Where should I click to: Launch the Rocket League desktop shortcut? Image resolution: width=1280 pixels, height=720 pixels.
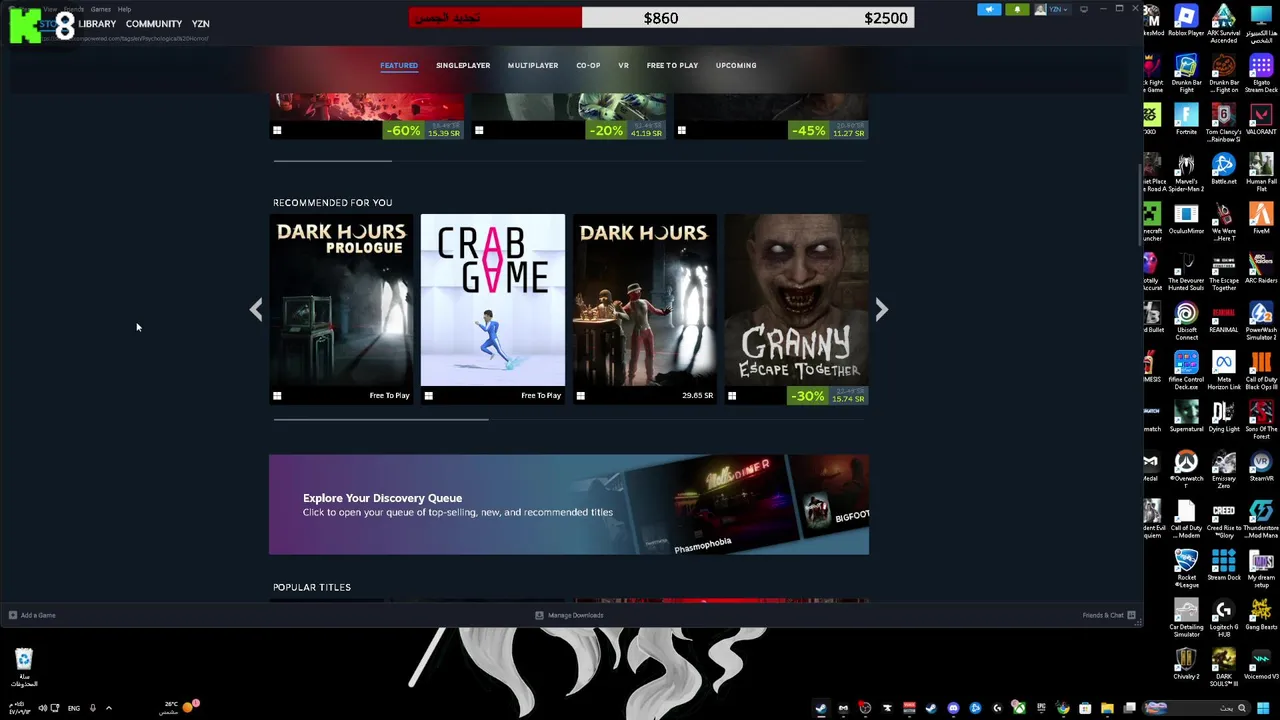coord(1186,569)
